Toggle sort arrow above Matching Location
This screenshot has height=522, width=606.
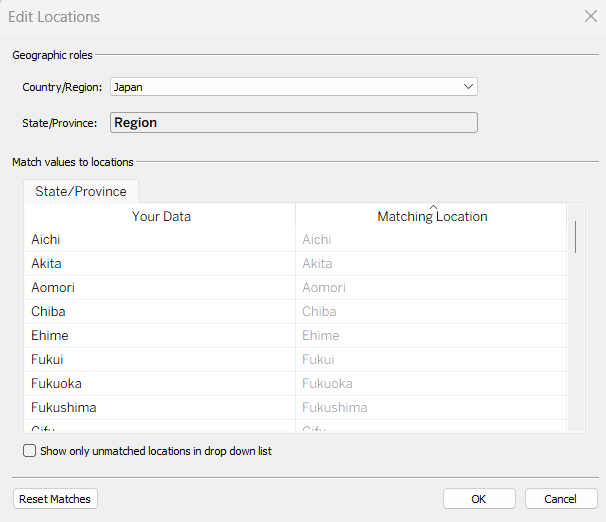(x=433, y=207)
